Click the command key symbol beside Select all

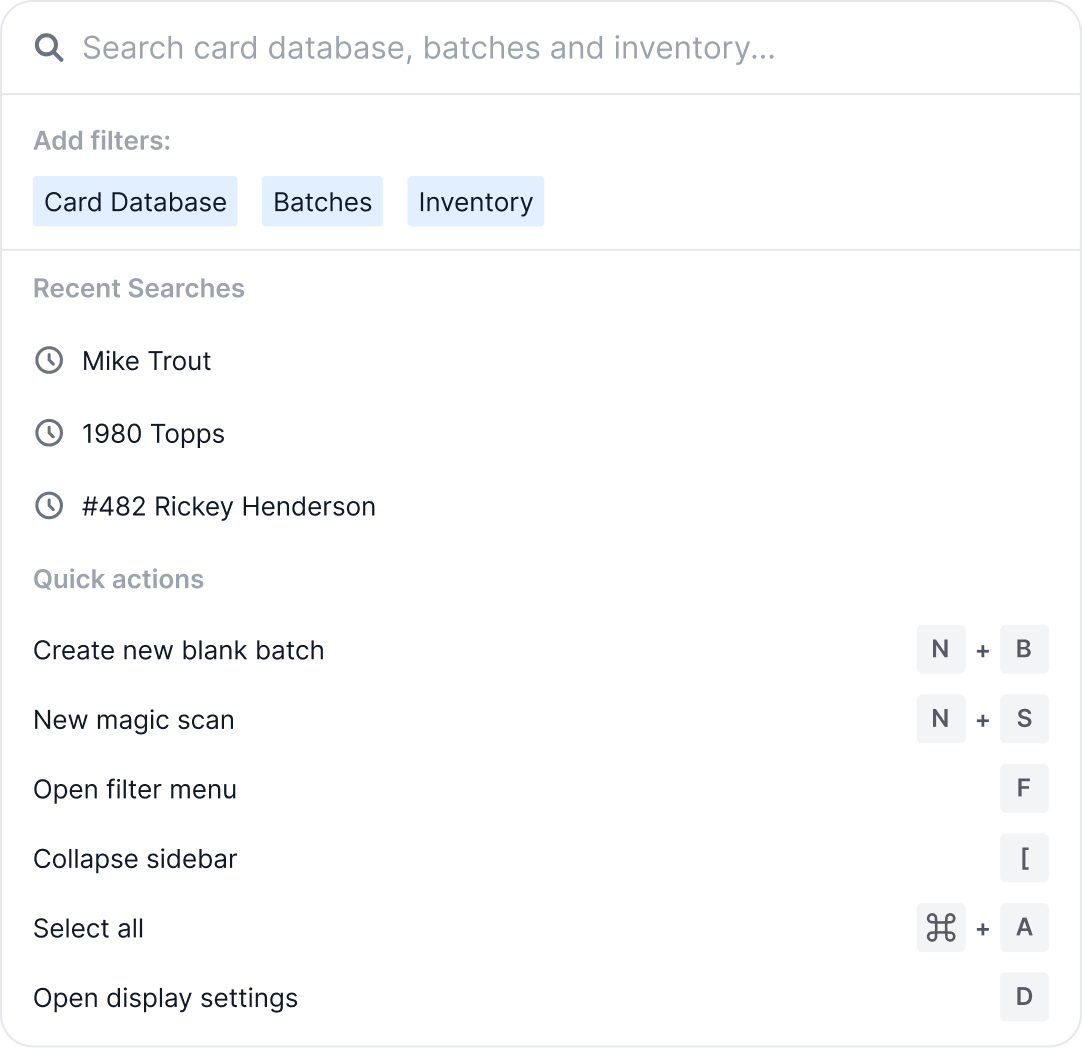click(x=940, y=927)
